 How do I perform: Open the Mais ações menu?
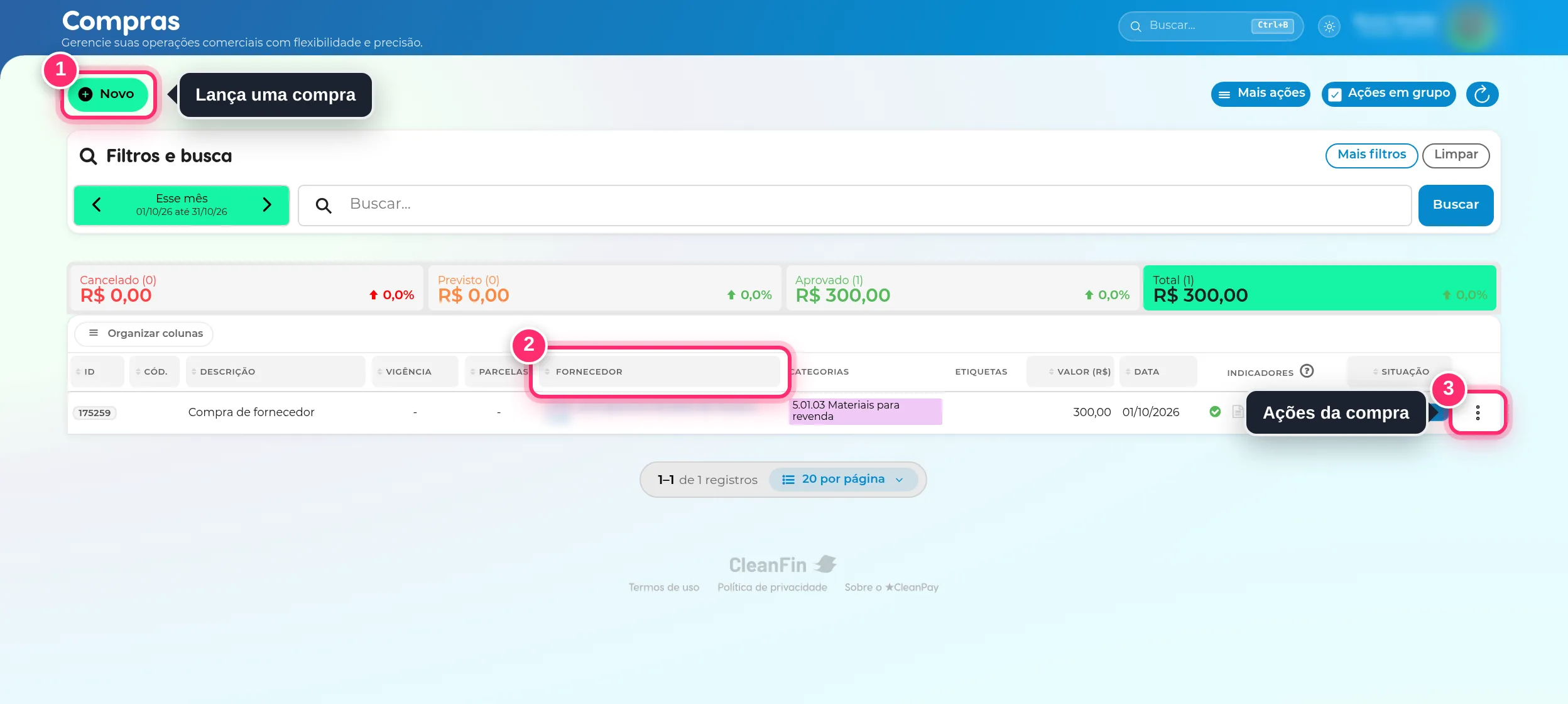tap(1261, 94)
